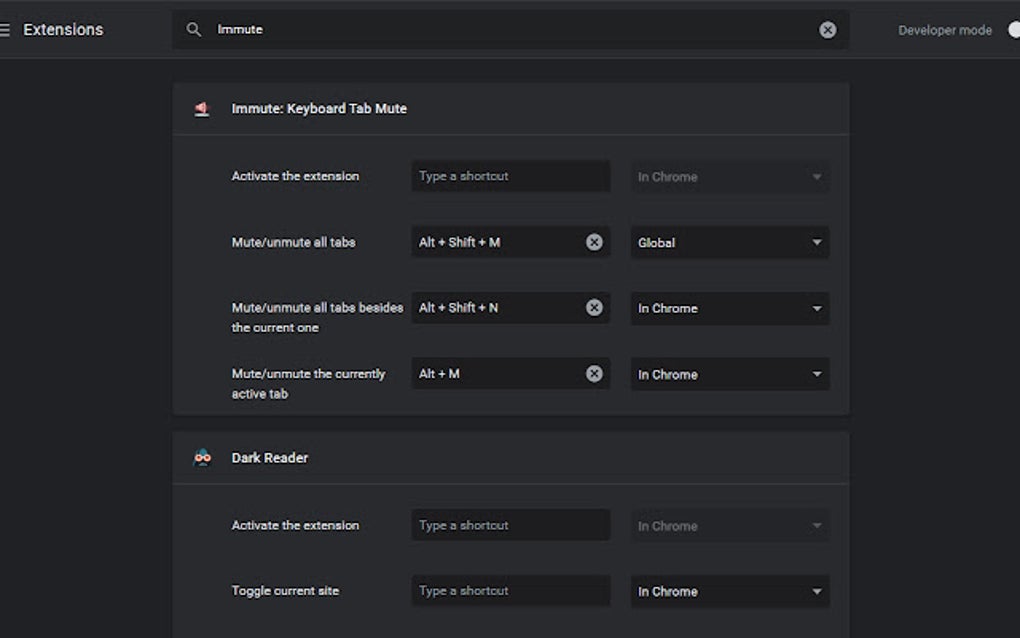This screenshot has height=638, width=1020.
Task: Open the Extensions hamburger menu
Action: (x=5, y=30)
